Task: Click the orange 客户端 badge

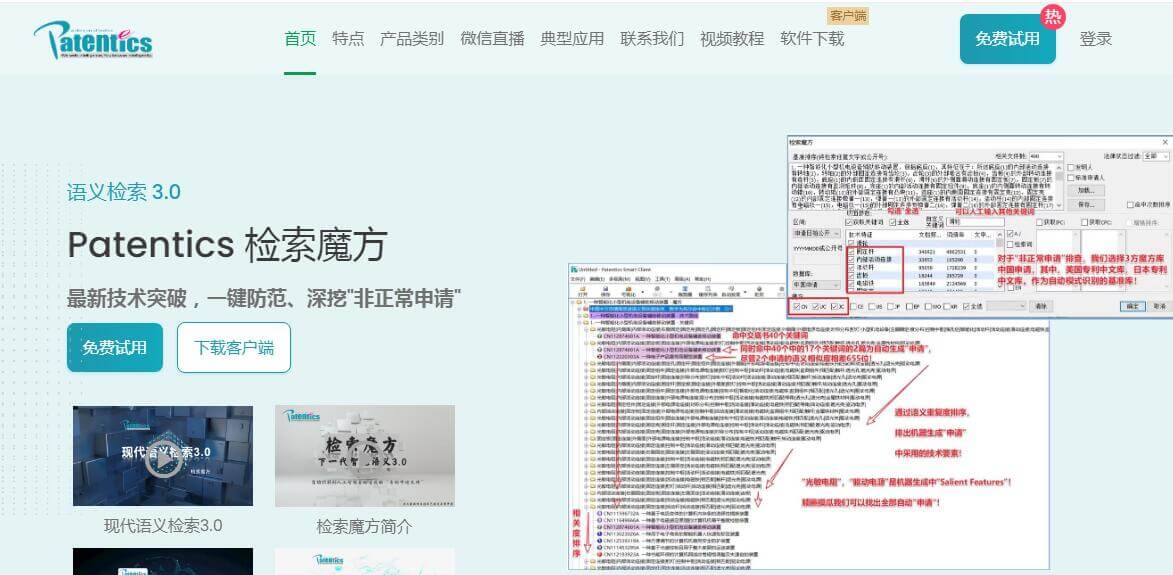Action: coord(848,15)
